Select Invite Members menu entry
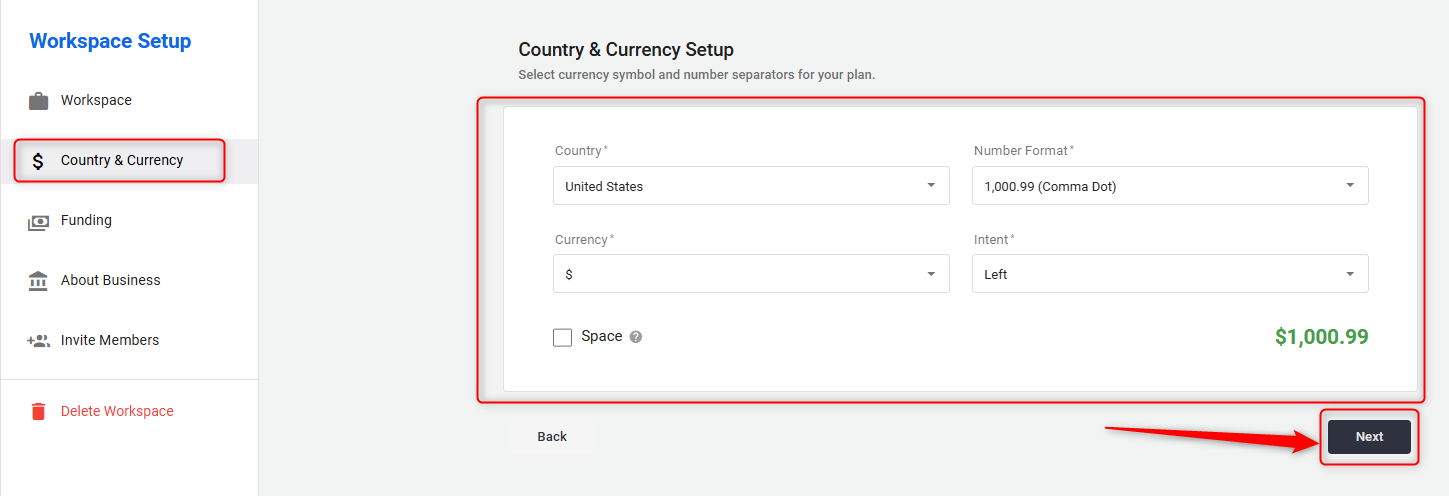The height and width of the screenshot is (496, 1449). coord(110,340)
